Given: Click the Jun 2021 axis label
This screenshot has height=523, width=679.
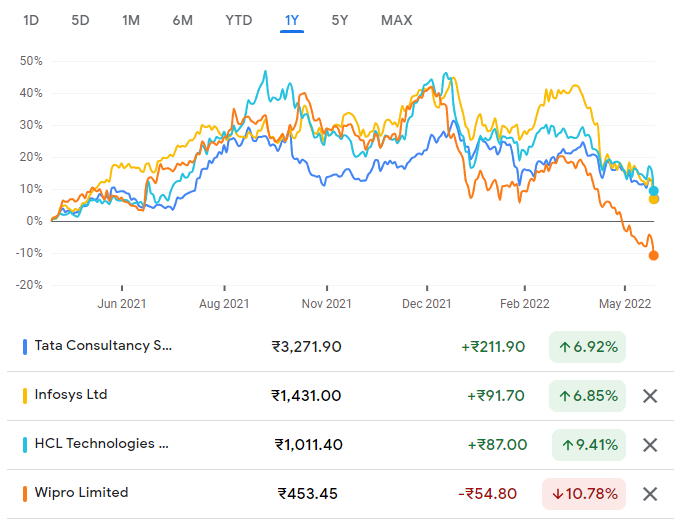Looking at the screenshot, I should click(x=122, y=304).
